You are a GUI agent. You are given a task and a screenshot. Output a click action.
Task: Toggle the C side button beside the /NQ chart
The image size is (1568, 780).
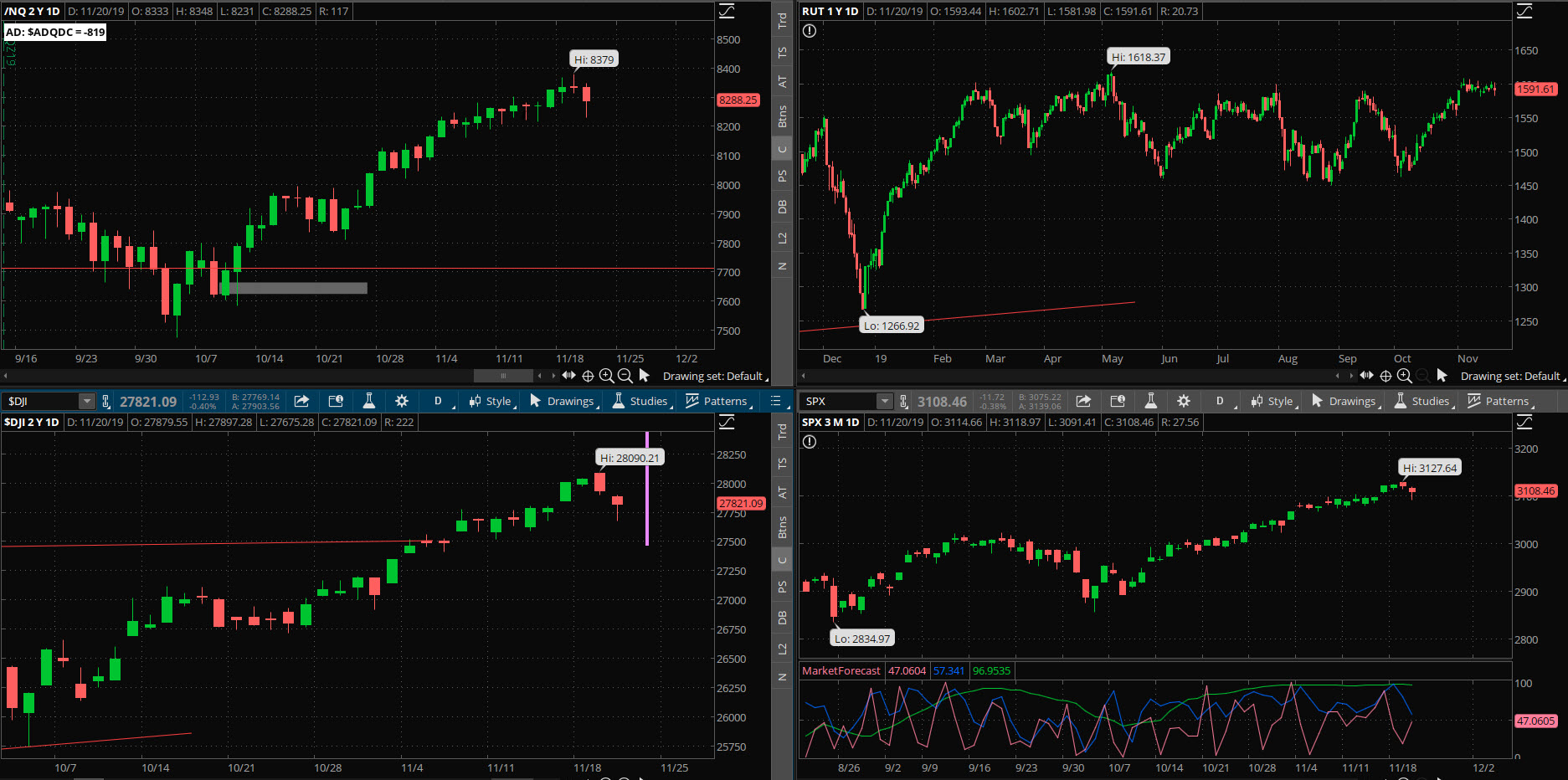pyautogui.click(x=782, y=150)
